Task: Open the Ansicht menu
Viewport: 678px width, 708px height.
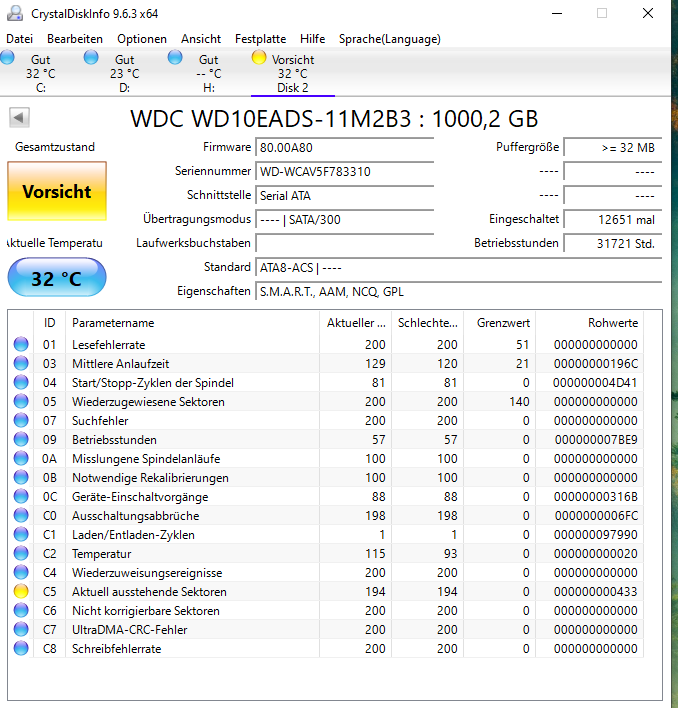Action: coord(201,39)
